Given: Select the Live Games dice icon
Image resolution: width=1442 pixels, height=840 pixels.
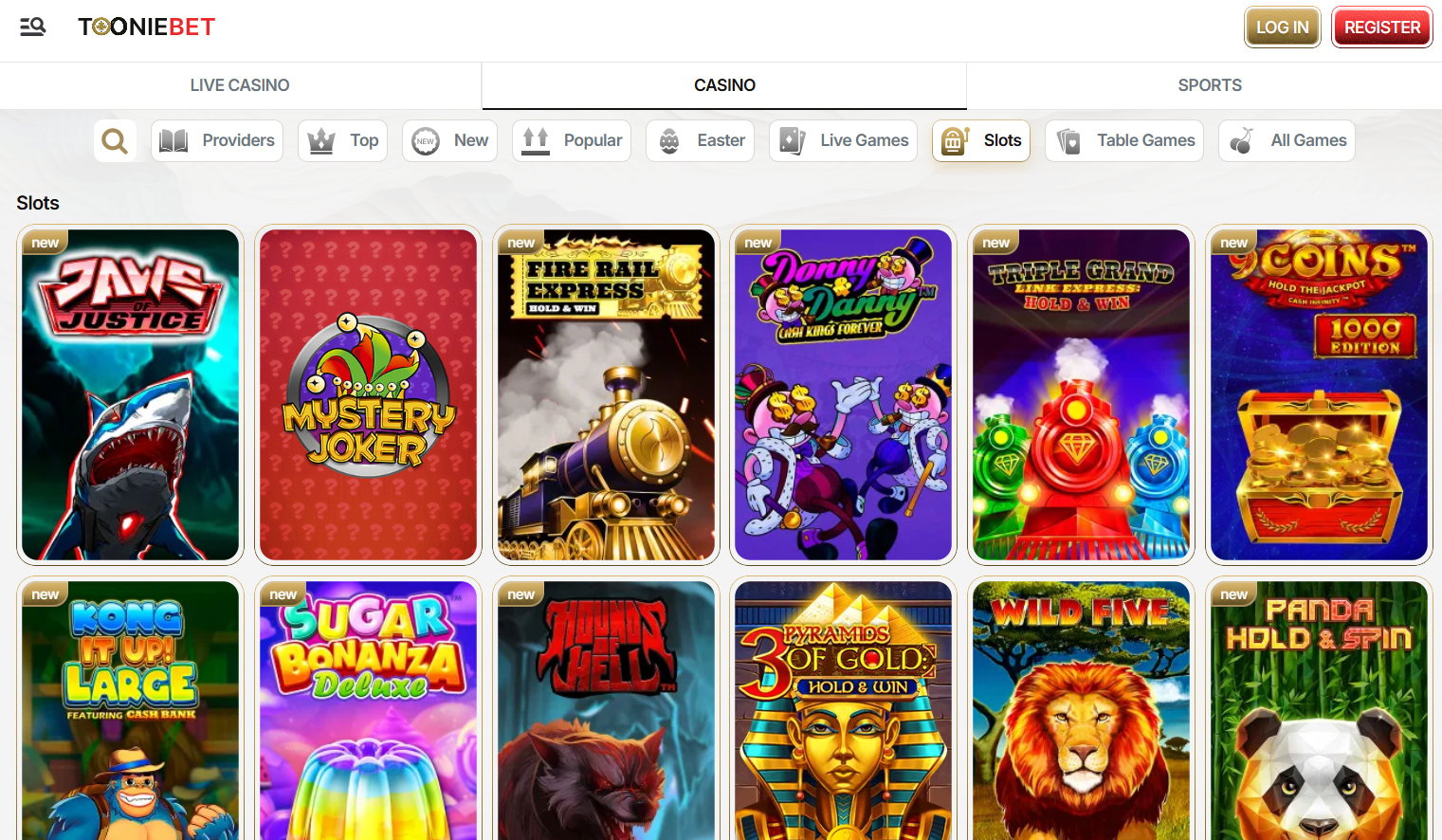Looking at the screenshot, I should [792, 140].
